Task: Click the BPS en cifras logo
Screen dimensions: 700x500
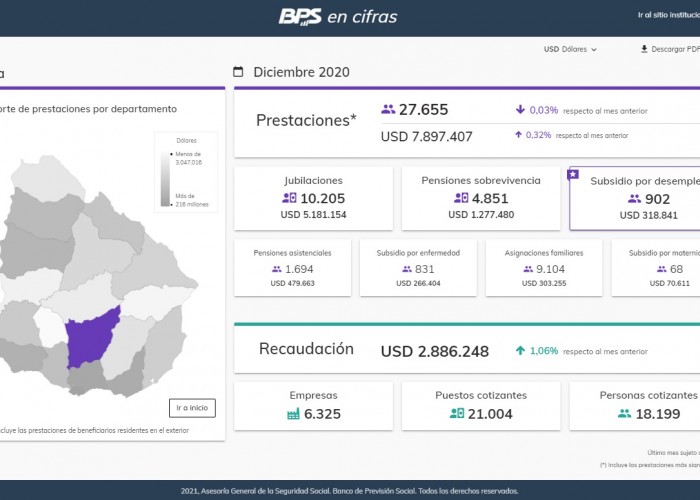Action: coord(337,16)
